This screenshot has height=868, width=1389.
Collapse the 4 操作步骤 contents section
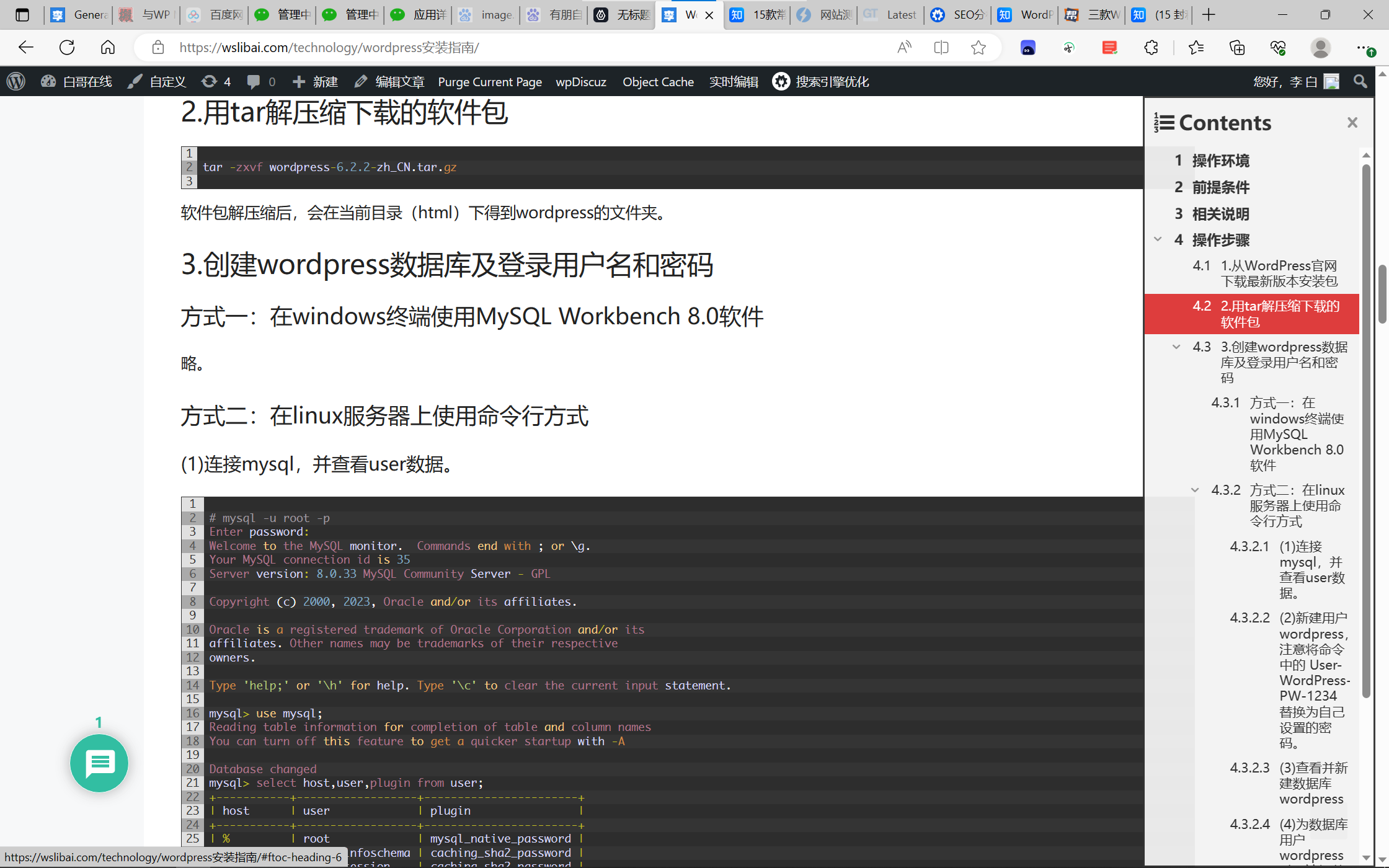(x=1158, y=239)
